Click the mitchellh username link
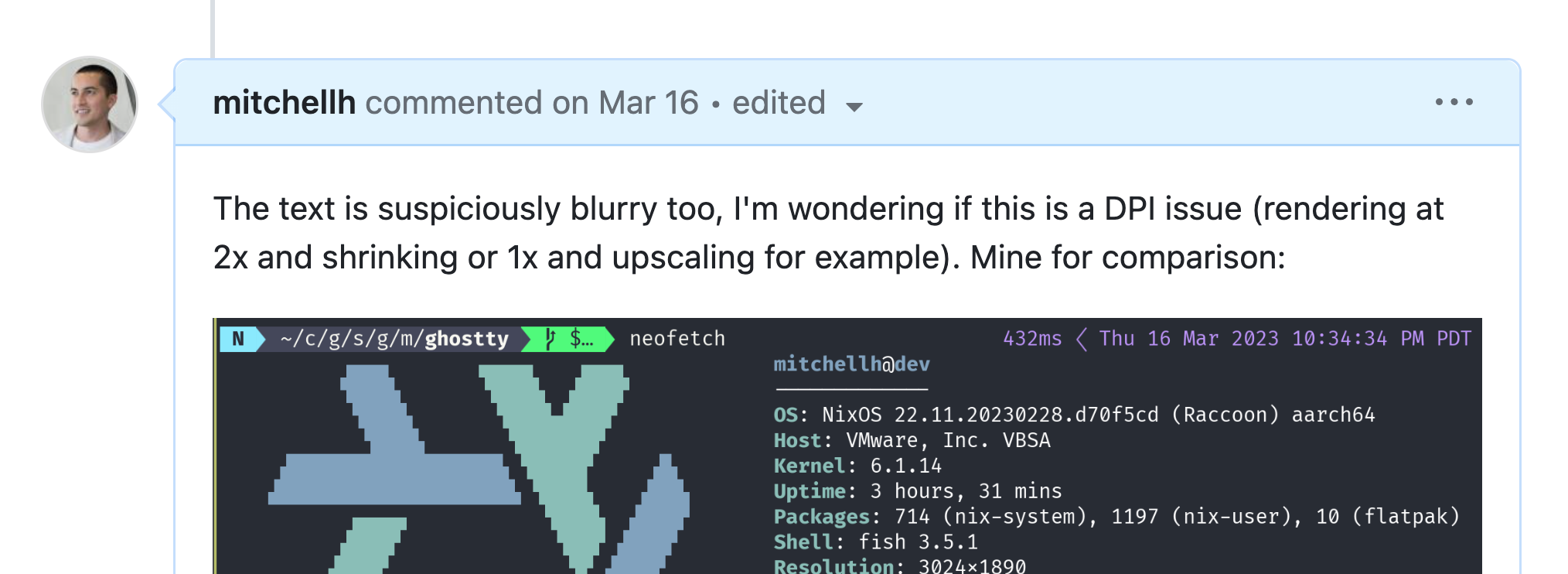The width and height of the screenshot is (1568, 574). coord(284,103)
